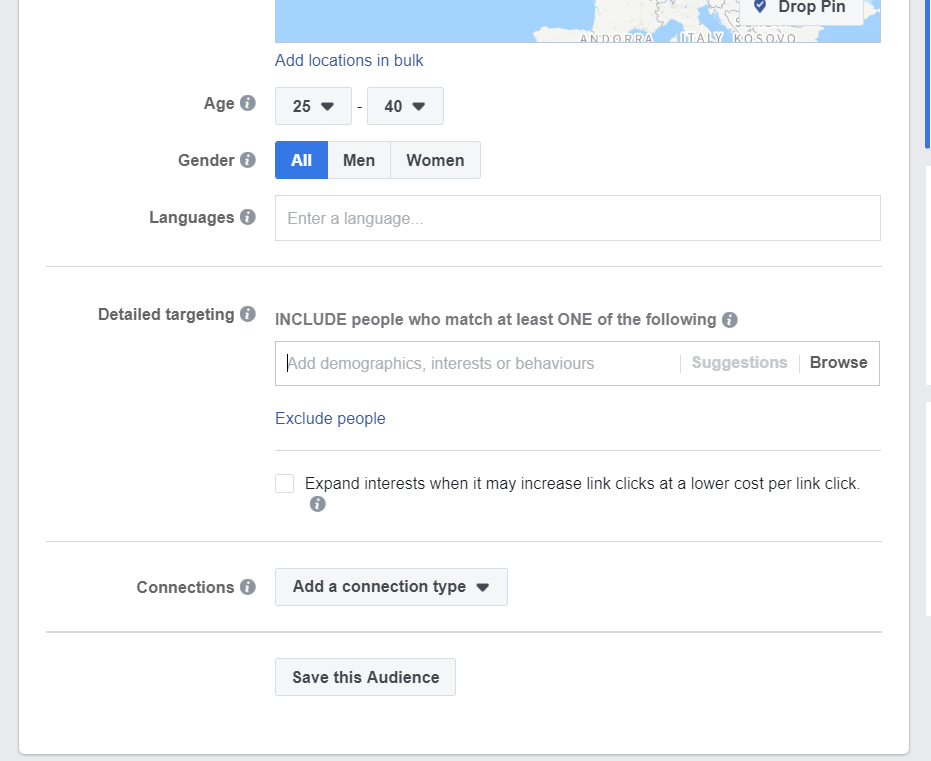
Task: Open the minimum age 25 dropdown
Action: coord(314,106)
